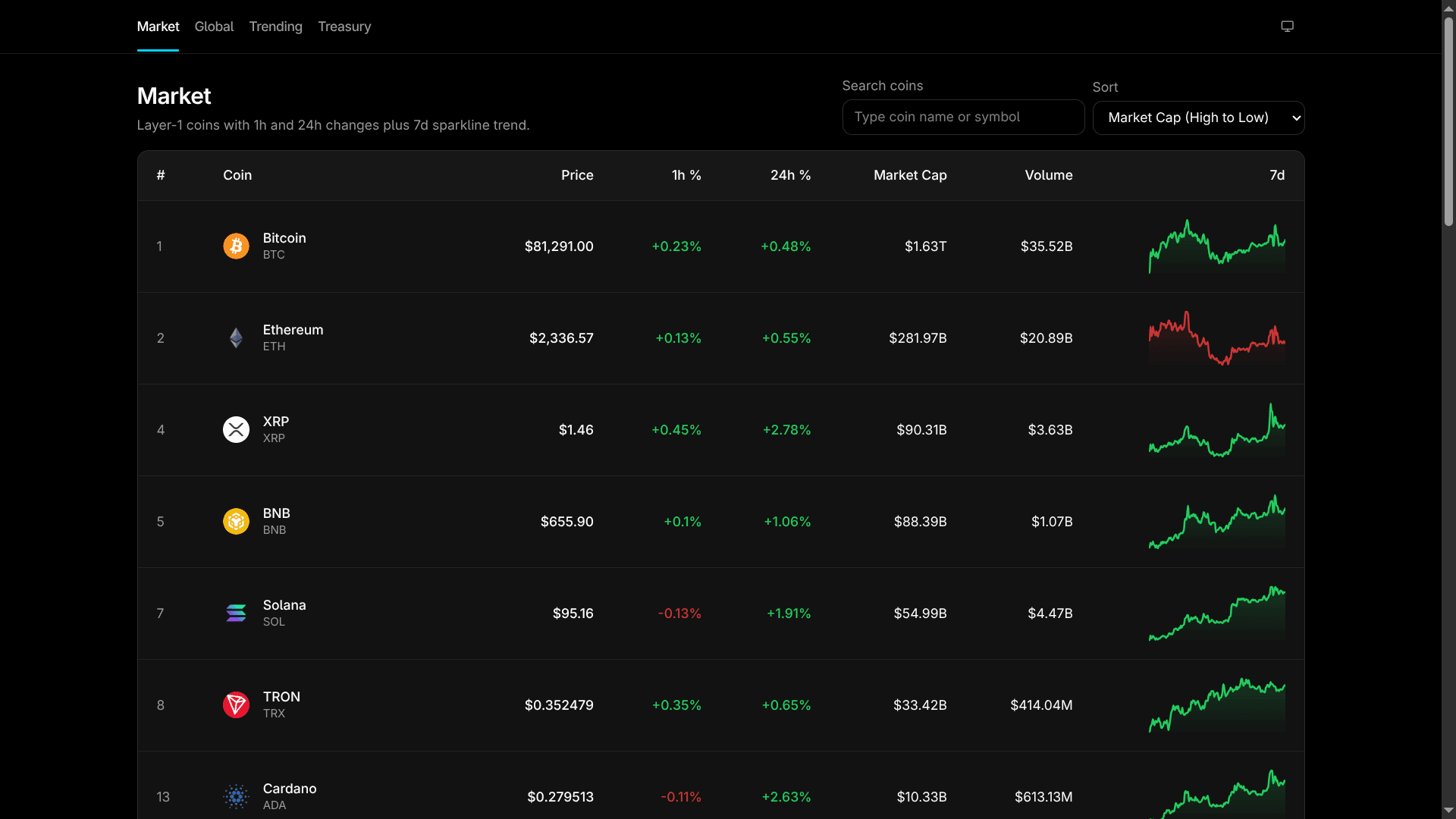Click Ethereum volume $20.89B
This screenshot has width=1456, height=819.
[1046, 338]
